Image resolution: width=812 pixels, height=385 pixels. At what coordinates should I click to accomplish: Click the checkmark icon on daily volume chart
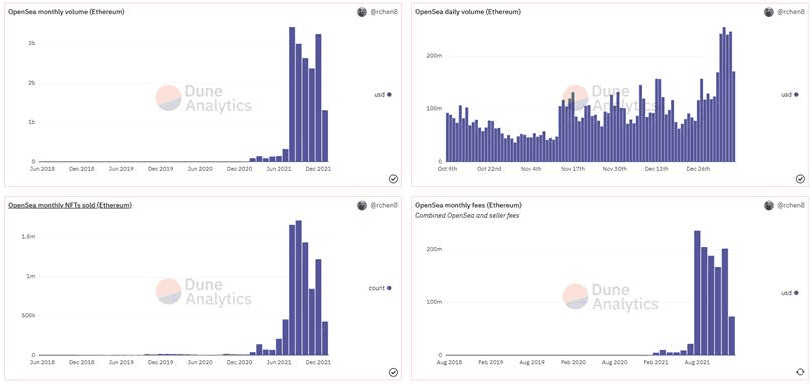click(x=800, y=179)
